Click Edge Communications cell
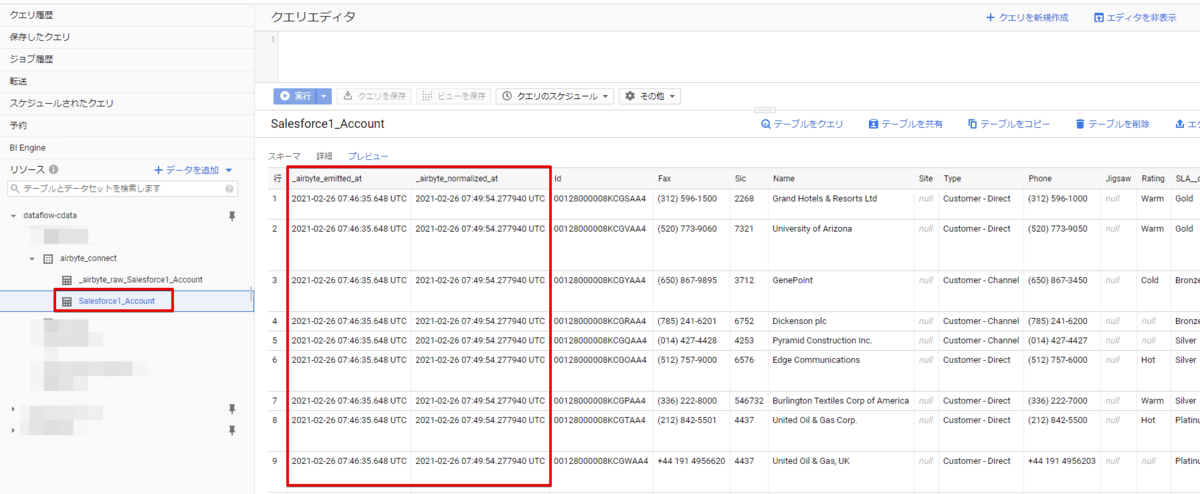1200x494 pixels. point(816,360)
